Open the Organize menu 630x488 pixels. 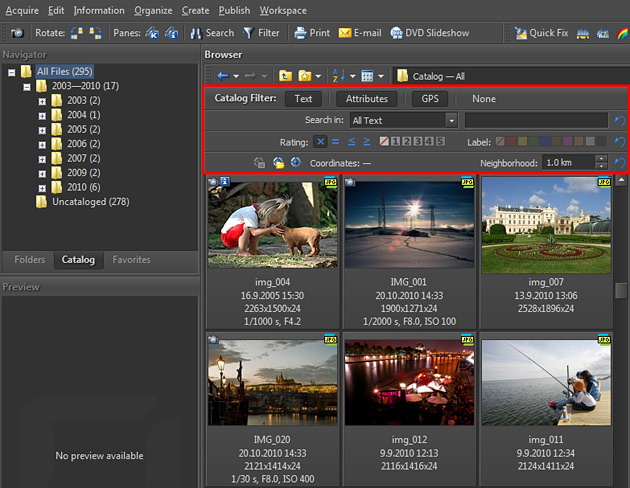[153, 10]
